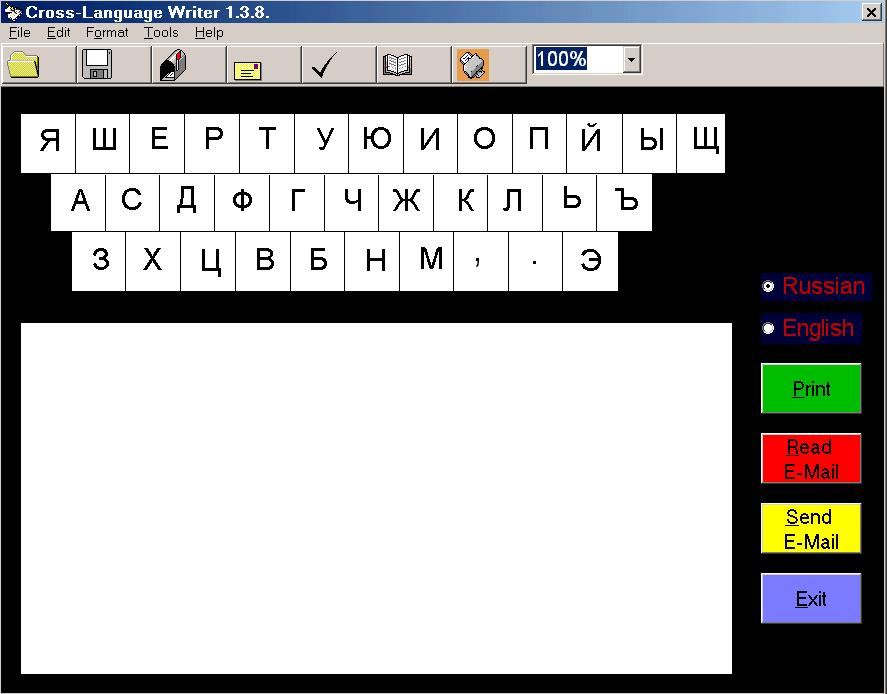Tap the Ж key

[x=406, y=202]
